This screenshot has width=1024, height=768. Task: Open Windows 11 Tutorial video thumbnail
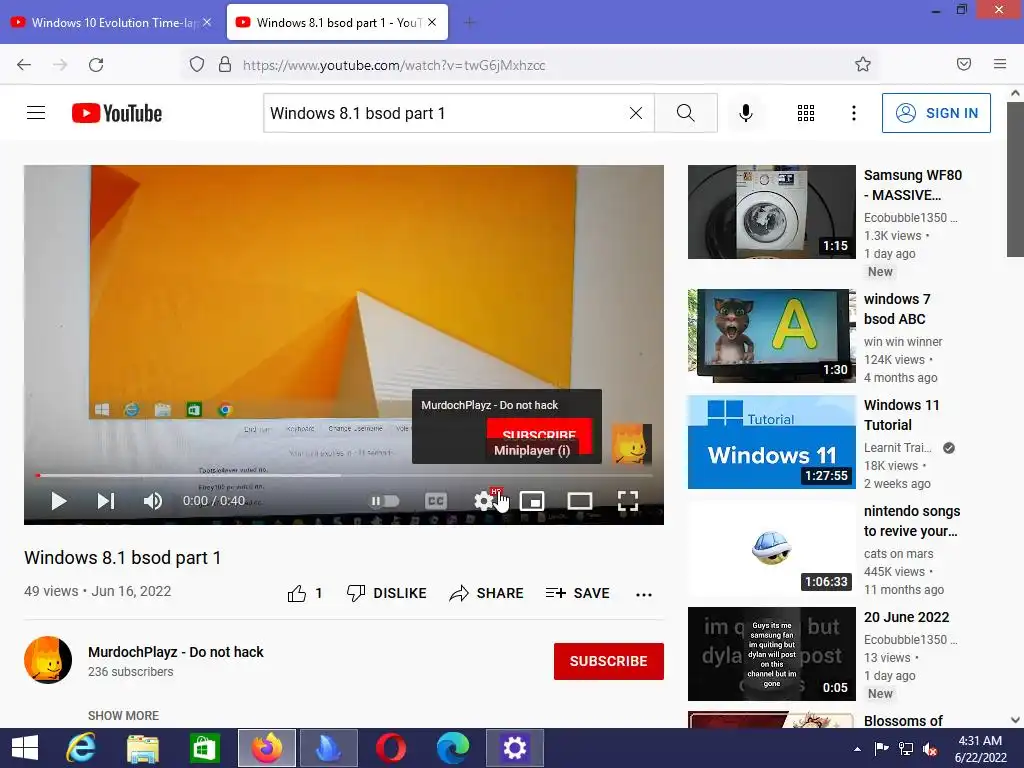pos(771,442)
